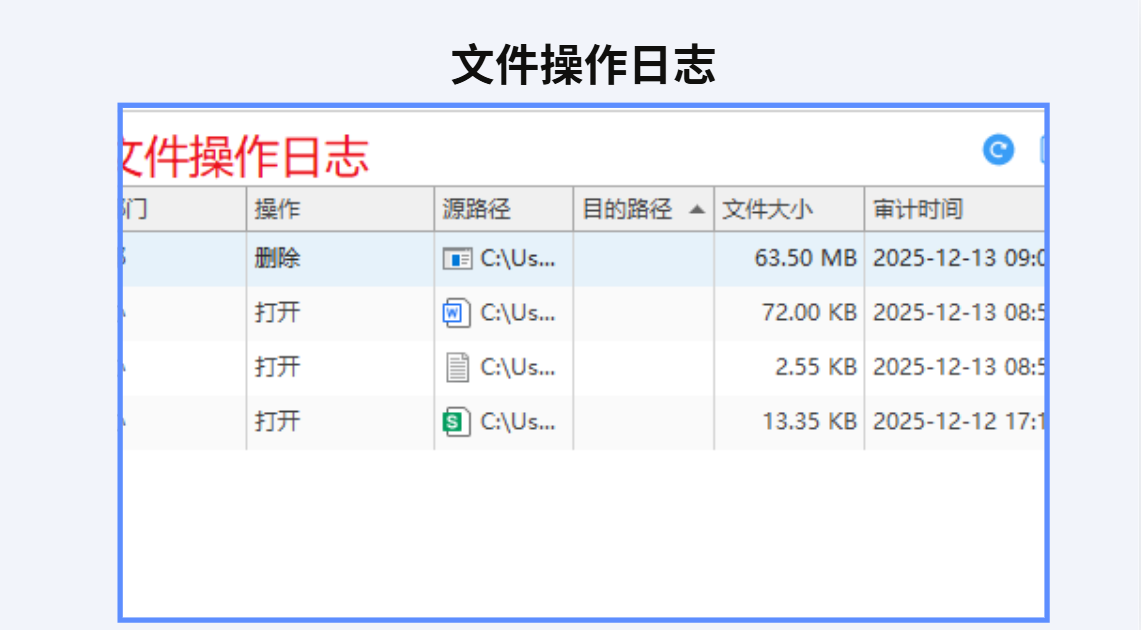The width and height of the screenshot is (1141, 630).
Task: Click the application file icon in deleted row
Action: click(457, 258)
